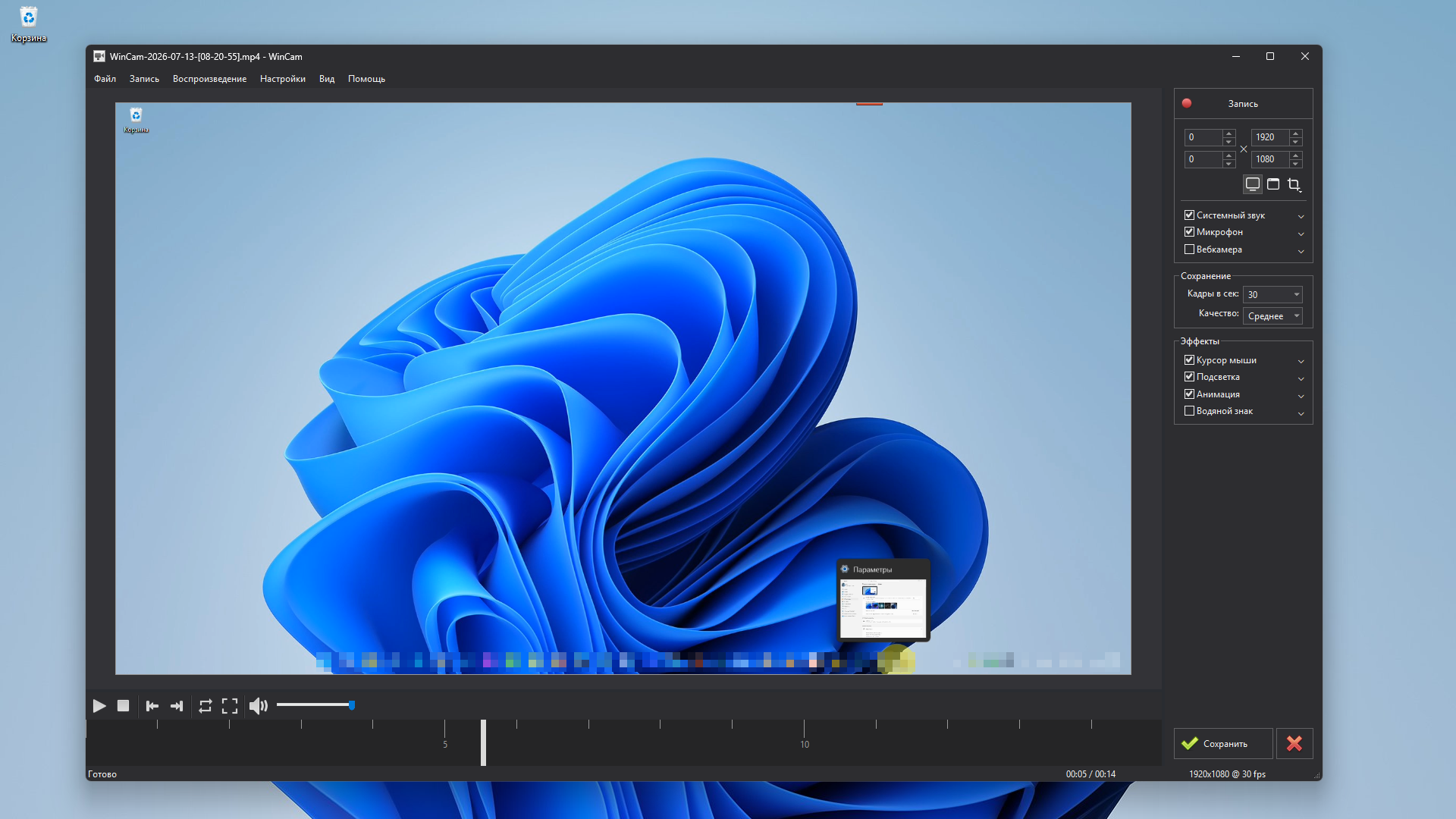This screenshot has width=1456, height=819.
Task: Open the Файл menu
Action: [105, 79]
